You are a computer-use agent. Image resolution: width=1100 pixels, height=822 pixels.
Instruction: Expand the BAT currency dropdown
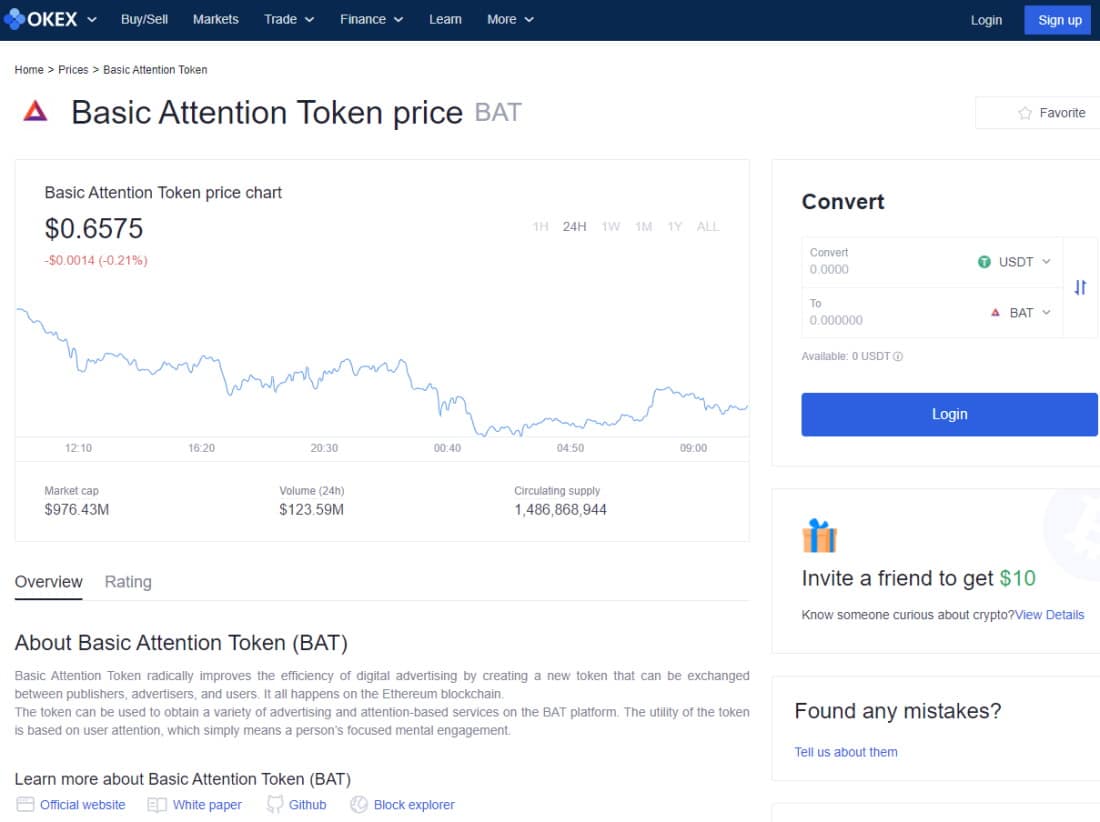(1021, 313)
